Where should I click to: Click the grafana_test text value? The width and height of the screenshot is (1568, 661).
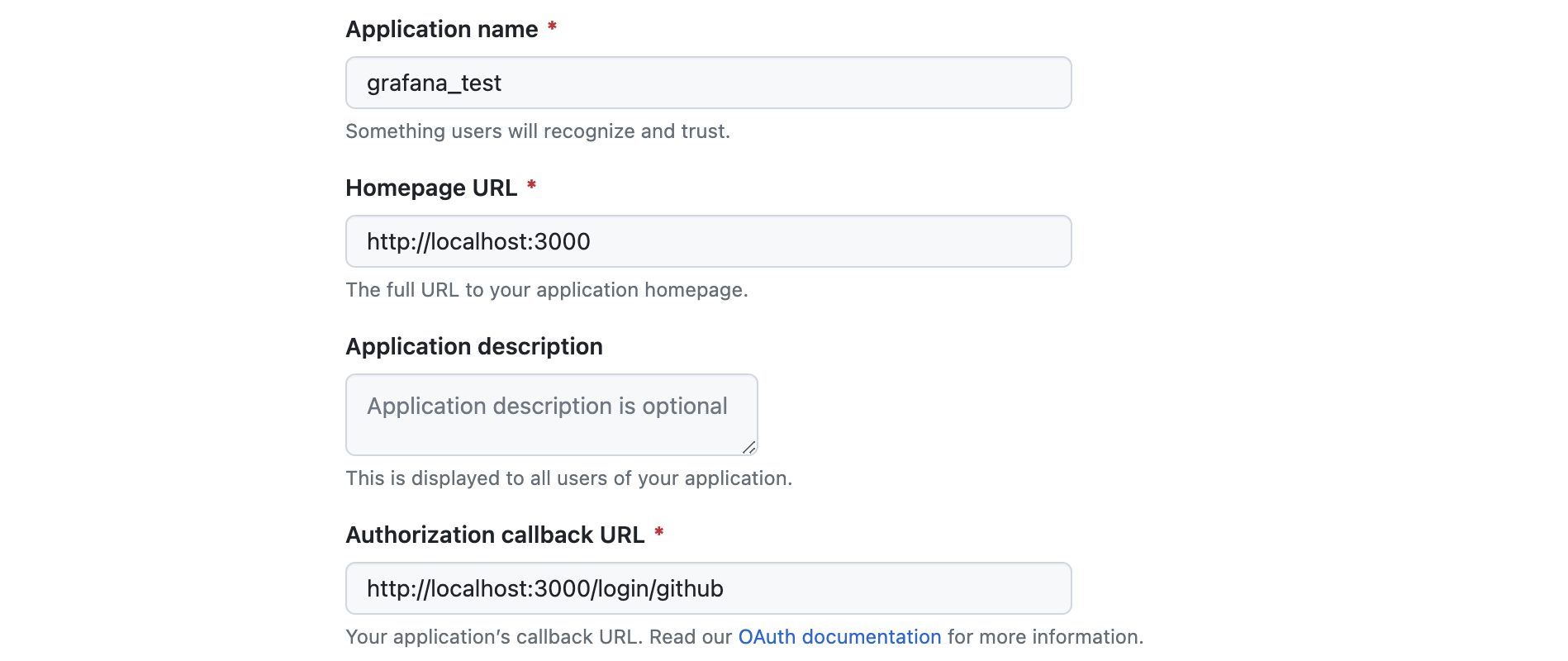pos(434,83)
